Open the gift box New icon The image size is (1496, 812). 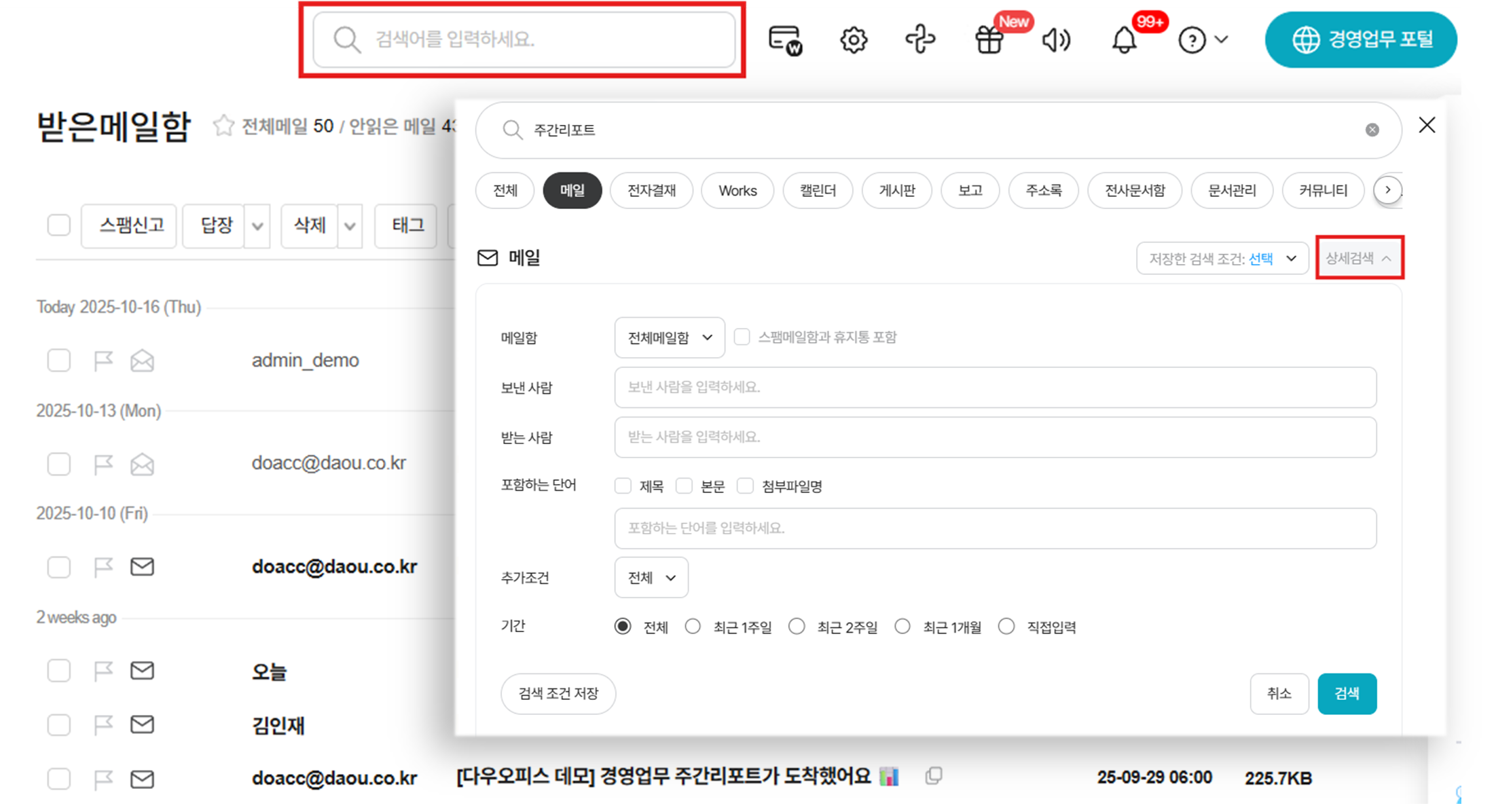tap(989, 40)
